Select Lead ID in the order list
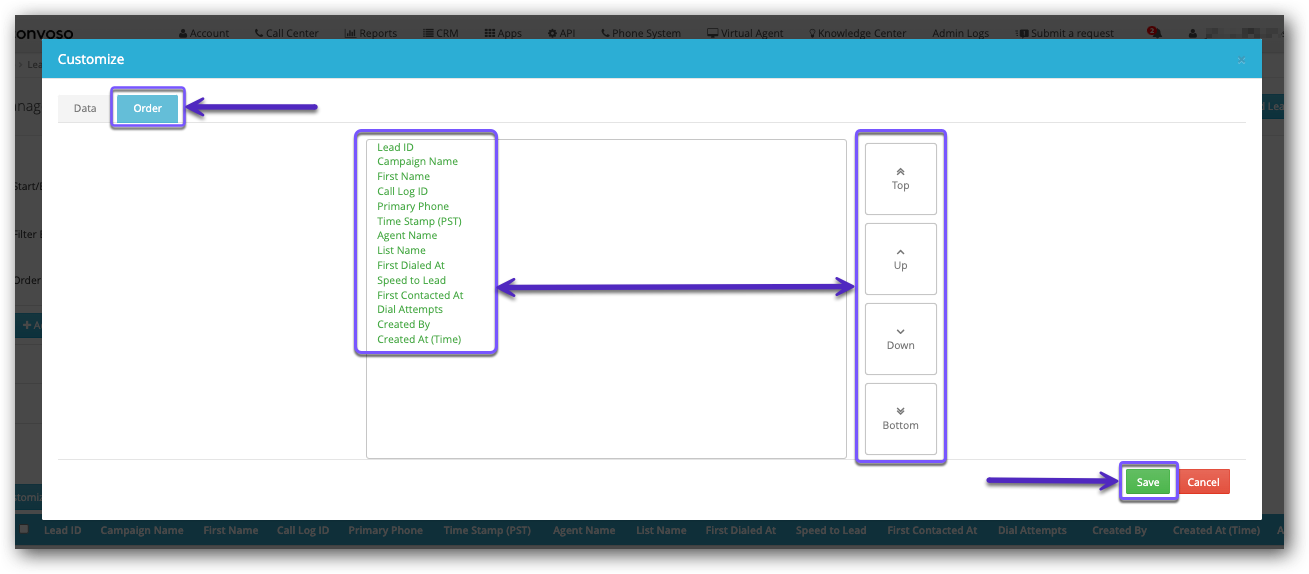Viewport: 1309px width, 574px height. click(395, 147)
